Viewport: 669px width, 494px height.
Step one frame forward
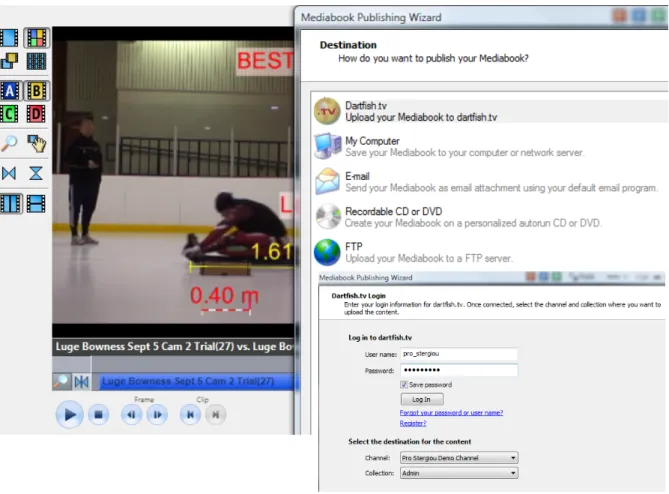[x=157, y=414]
